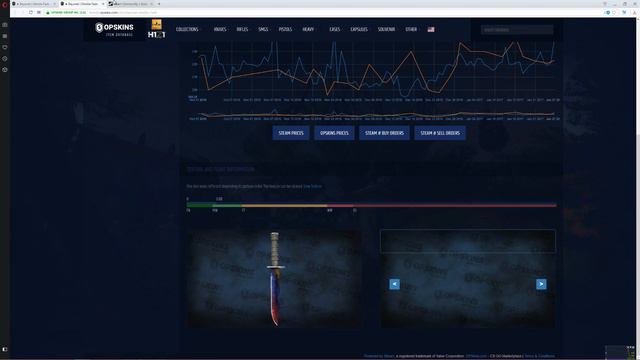640x360 pixels.
Task: Open a new browser tab
Action: point(159,4)
